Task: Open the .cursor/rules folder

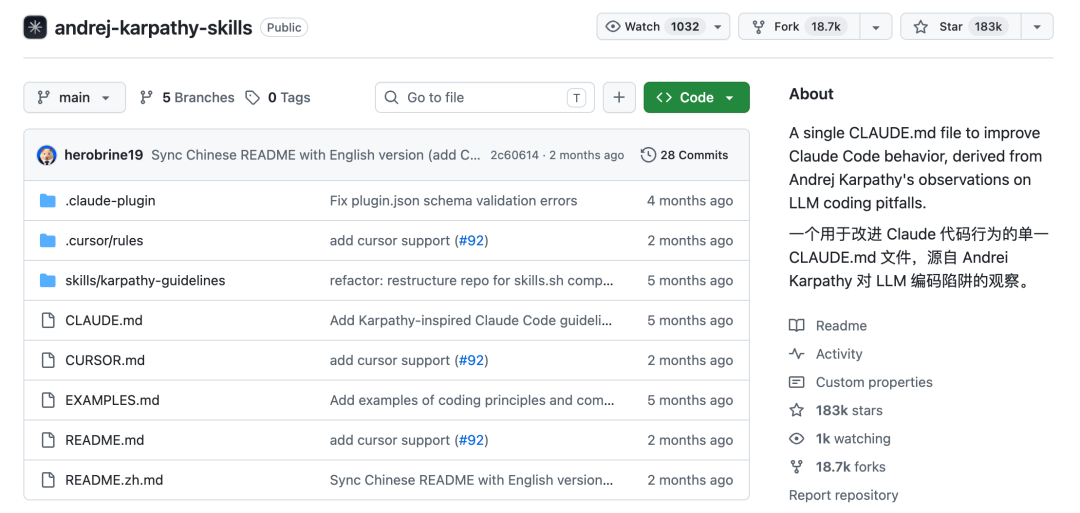Action: tap(104, 241)
